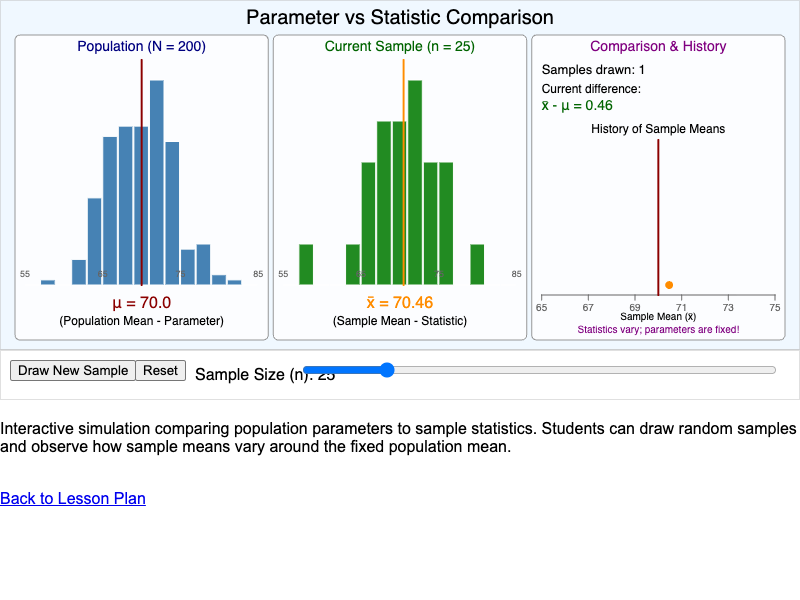This screenshot has width=800, height=600.
Task: Click the μ = 70.0 label
Action: [x=142, y=299]
